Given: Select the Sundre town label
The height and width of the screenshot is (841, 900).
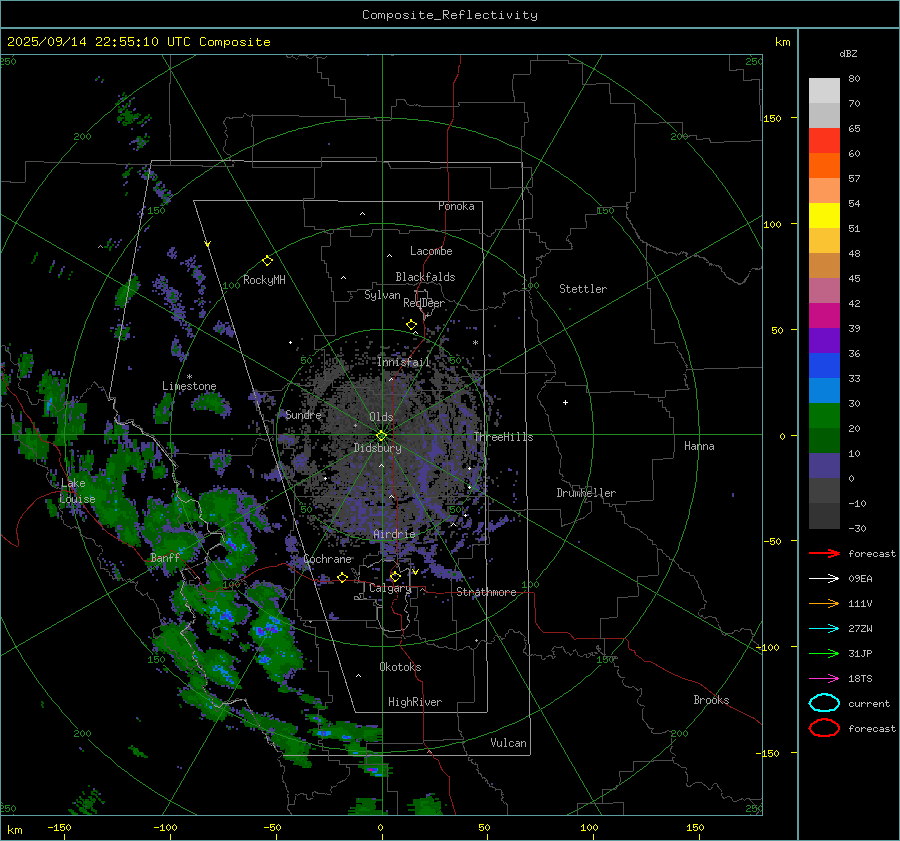Looking at the screenshot, I should tap(303, 414).
